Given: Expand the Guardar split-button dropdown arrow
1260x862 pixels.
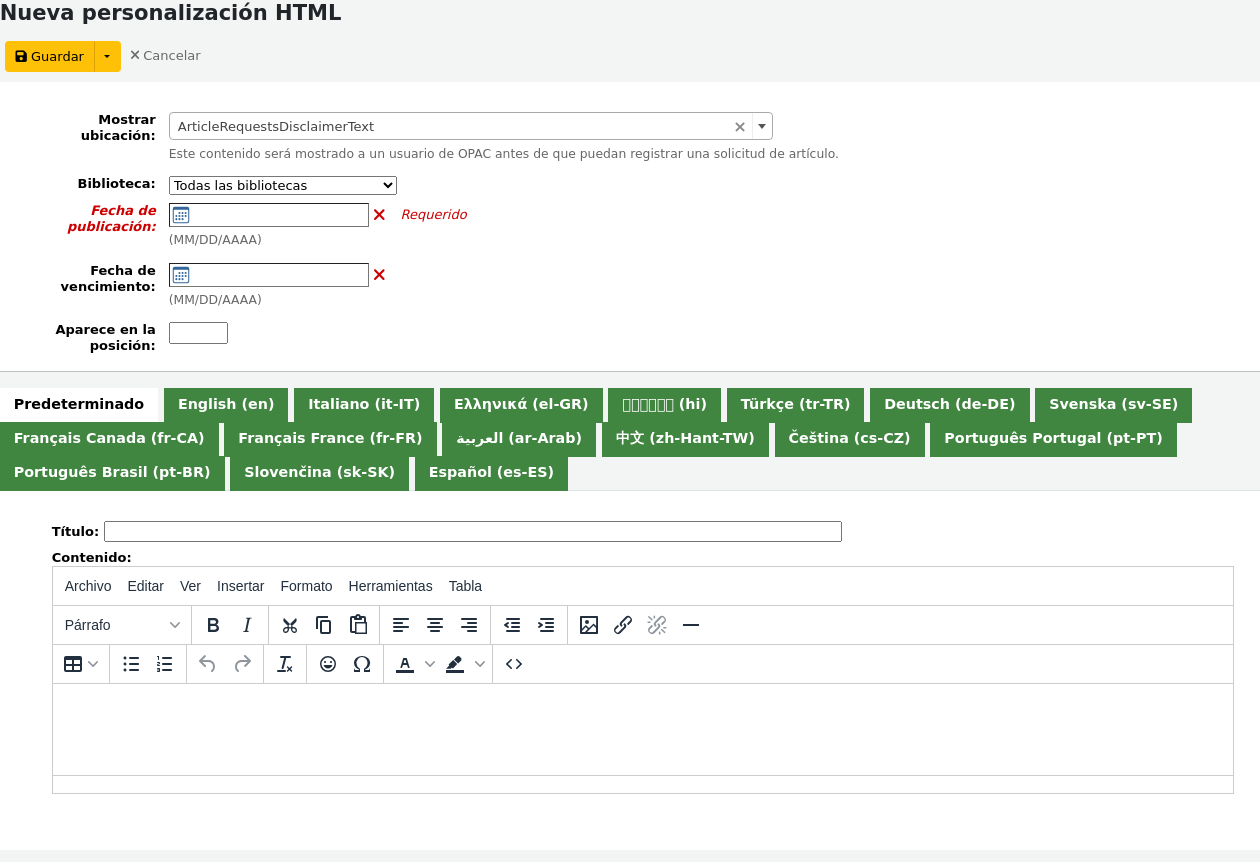Looking at the screenshot, I should coord(106,56).
